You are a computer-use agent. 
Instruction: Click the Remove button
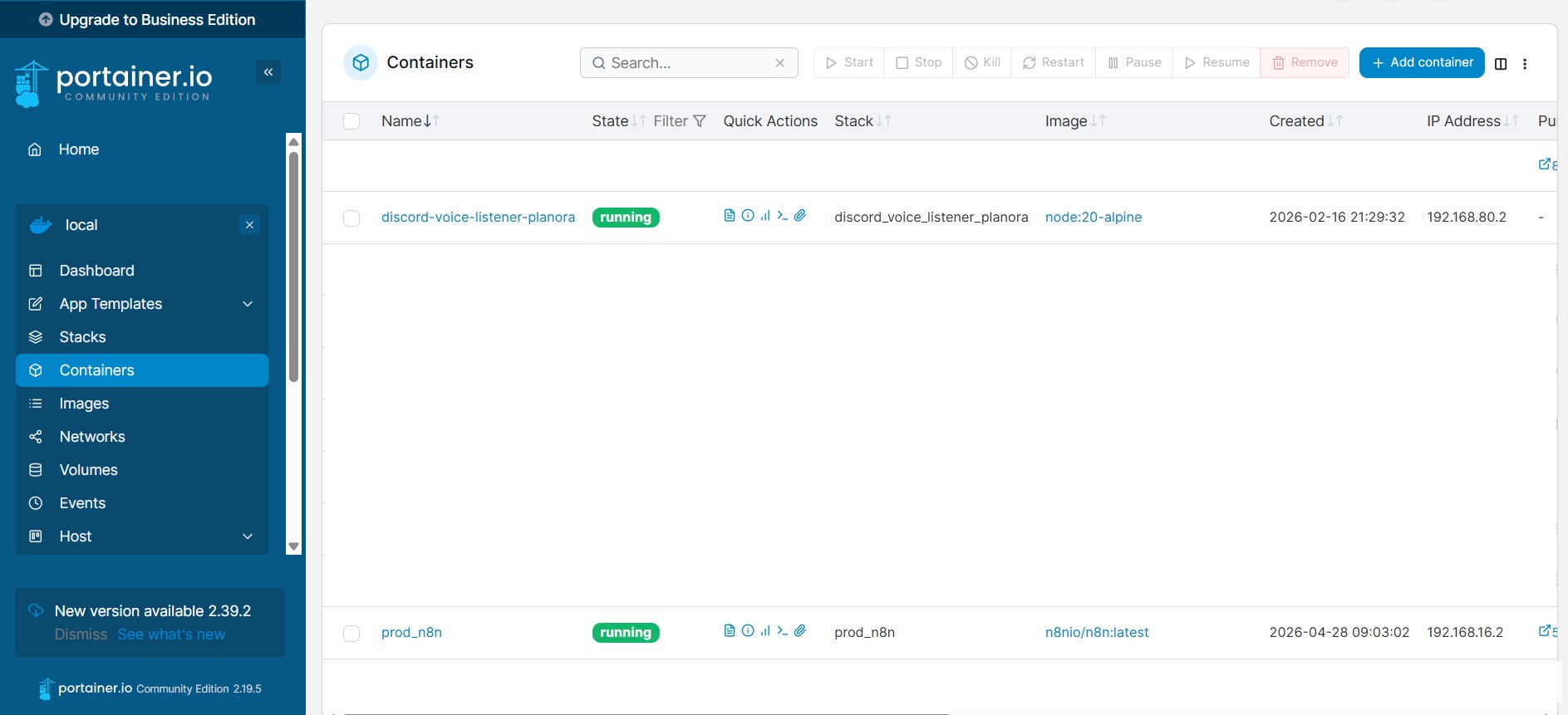point(1305,62)
